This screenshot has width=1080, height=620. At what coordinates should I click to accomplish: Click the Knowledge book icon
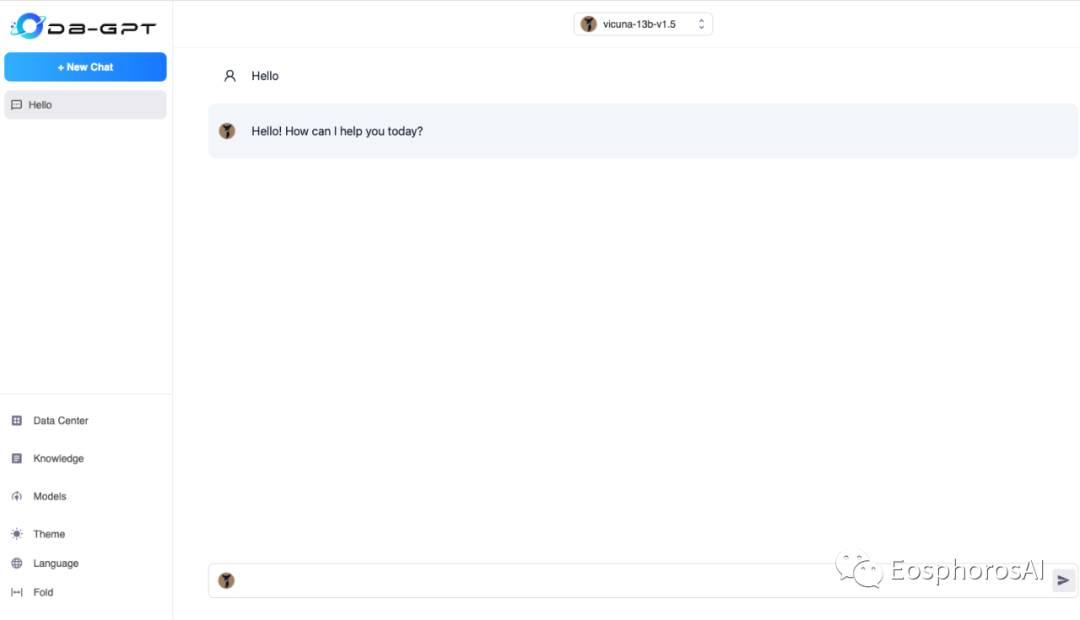tap(16, 459)
